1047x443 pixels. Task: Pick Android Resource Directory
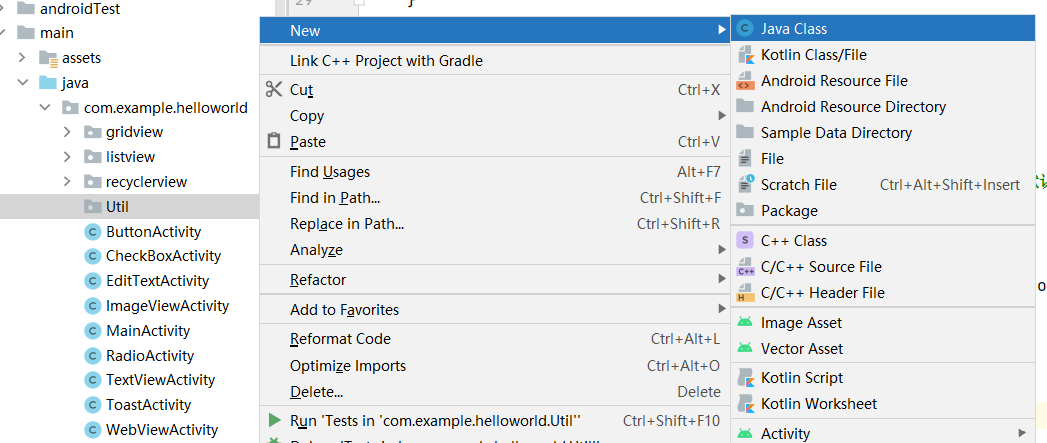tap(853, 107)
